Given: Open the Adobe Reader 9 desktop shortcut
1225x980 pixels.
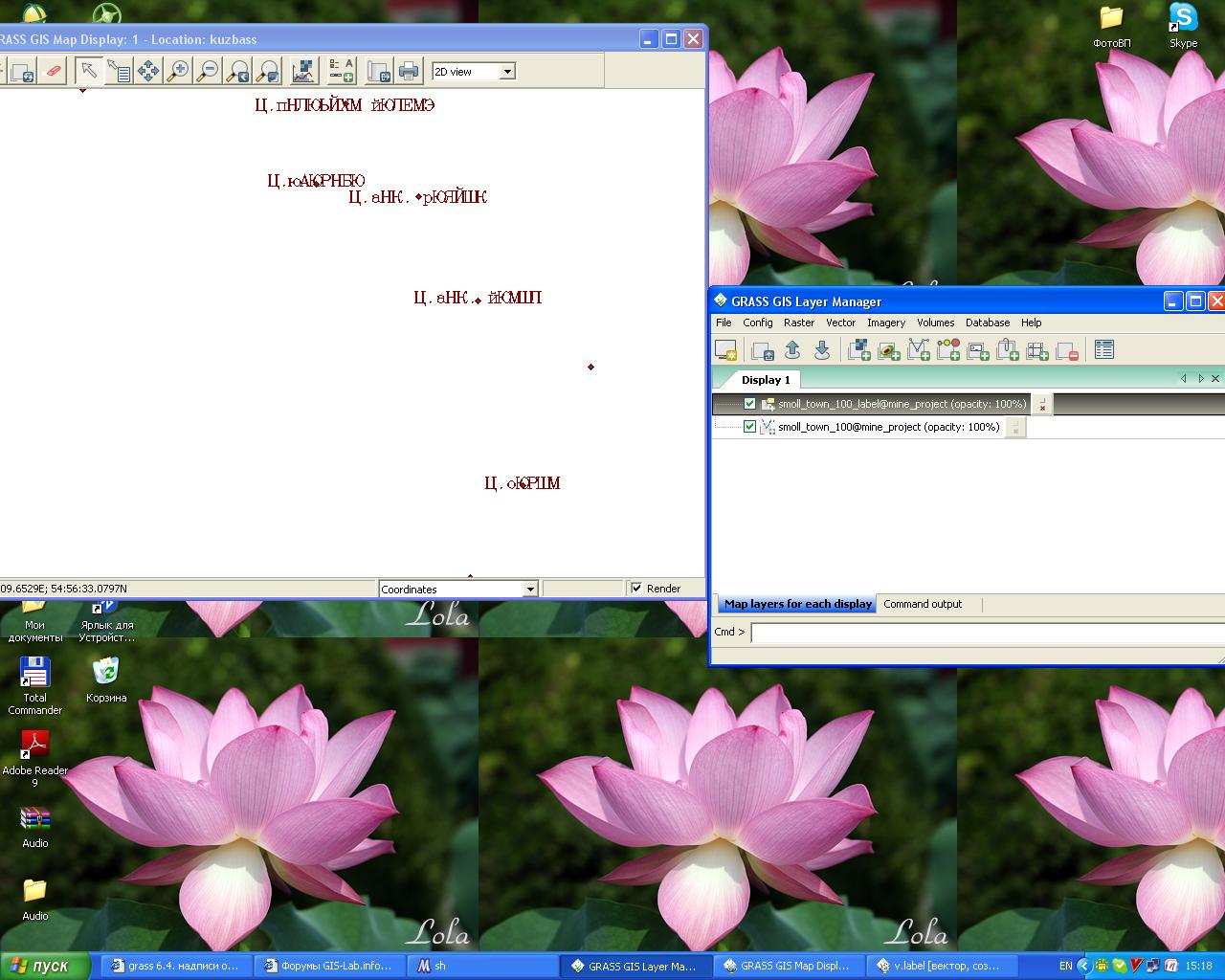Looking at the screenshot, I should point(35,759).
